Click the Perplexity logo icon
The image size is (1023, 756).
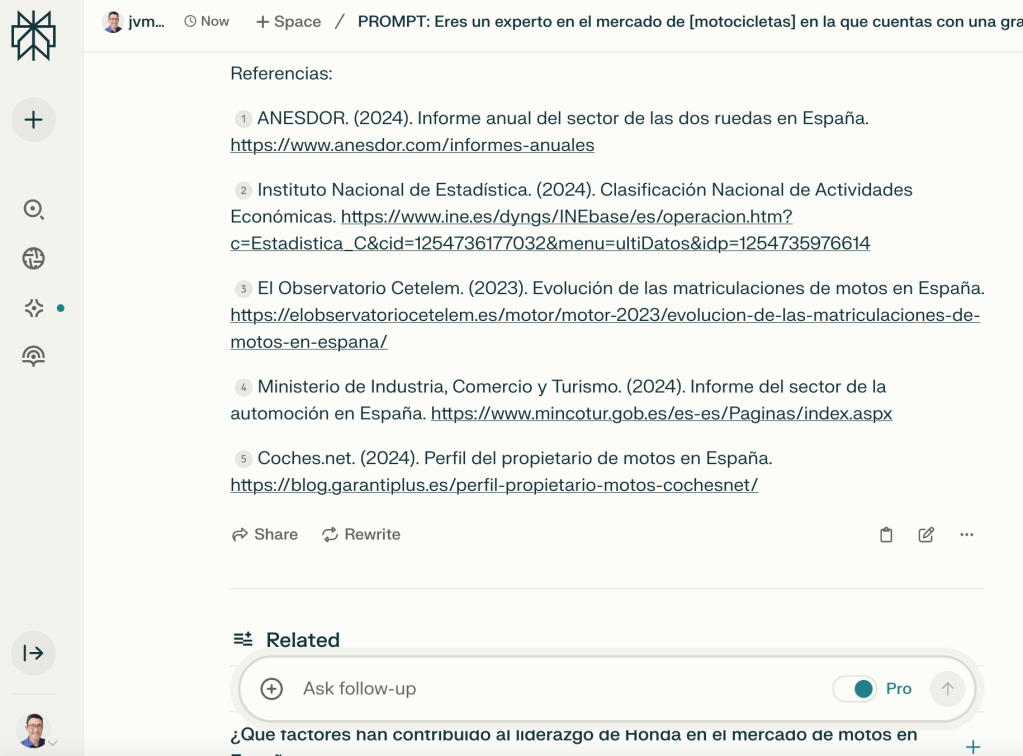(x=33, y=37)
